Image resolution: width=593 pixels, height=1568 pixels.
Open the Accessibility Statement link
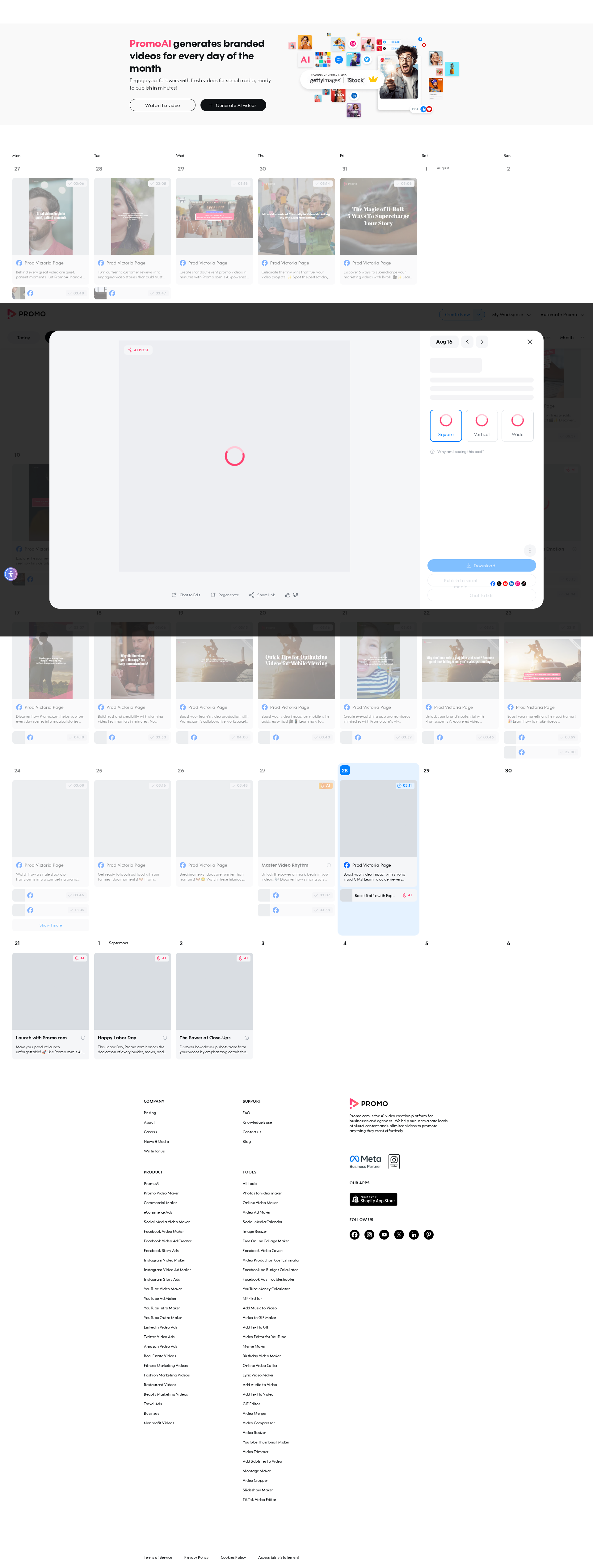[279, 1557]
